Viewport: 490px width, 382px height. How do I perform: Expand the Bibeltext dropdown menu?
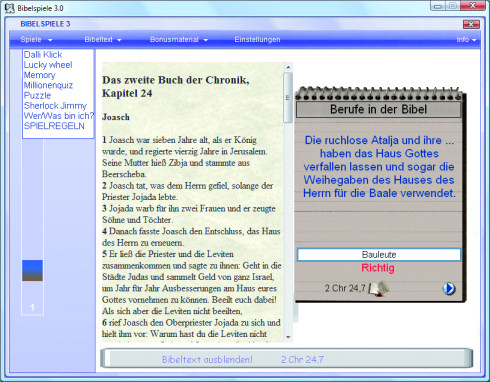pos(103,40)
